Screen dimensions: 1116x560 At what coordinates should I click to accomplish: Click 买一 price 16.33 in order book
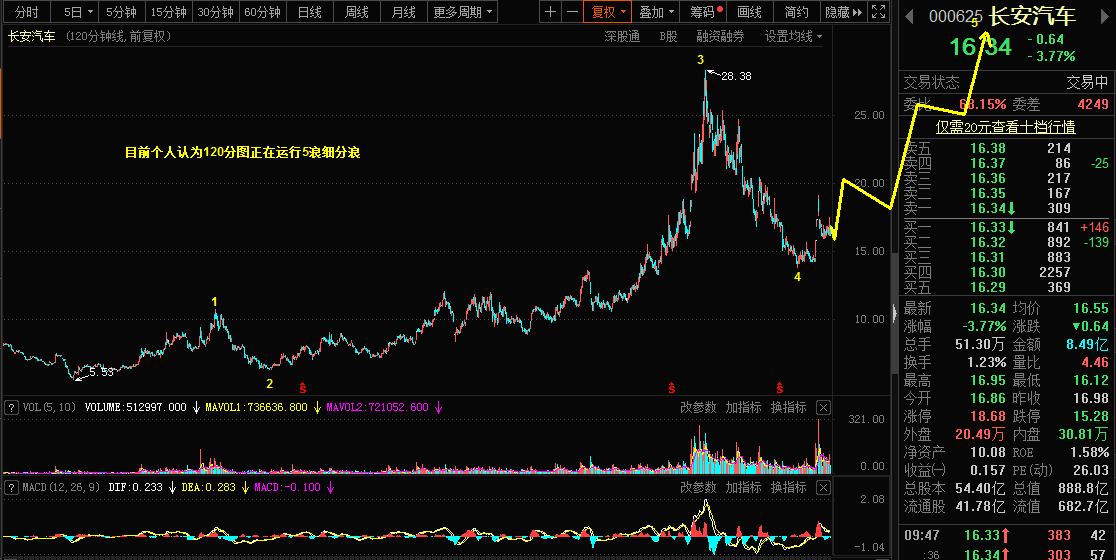(988, 227)
